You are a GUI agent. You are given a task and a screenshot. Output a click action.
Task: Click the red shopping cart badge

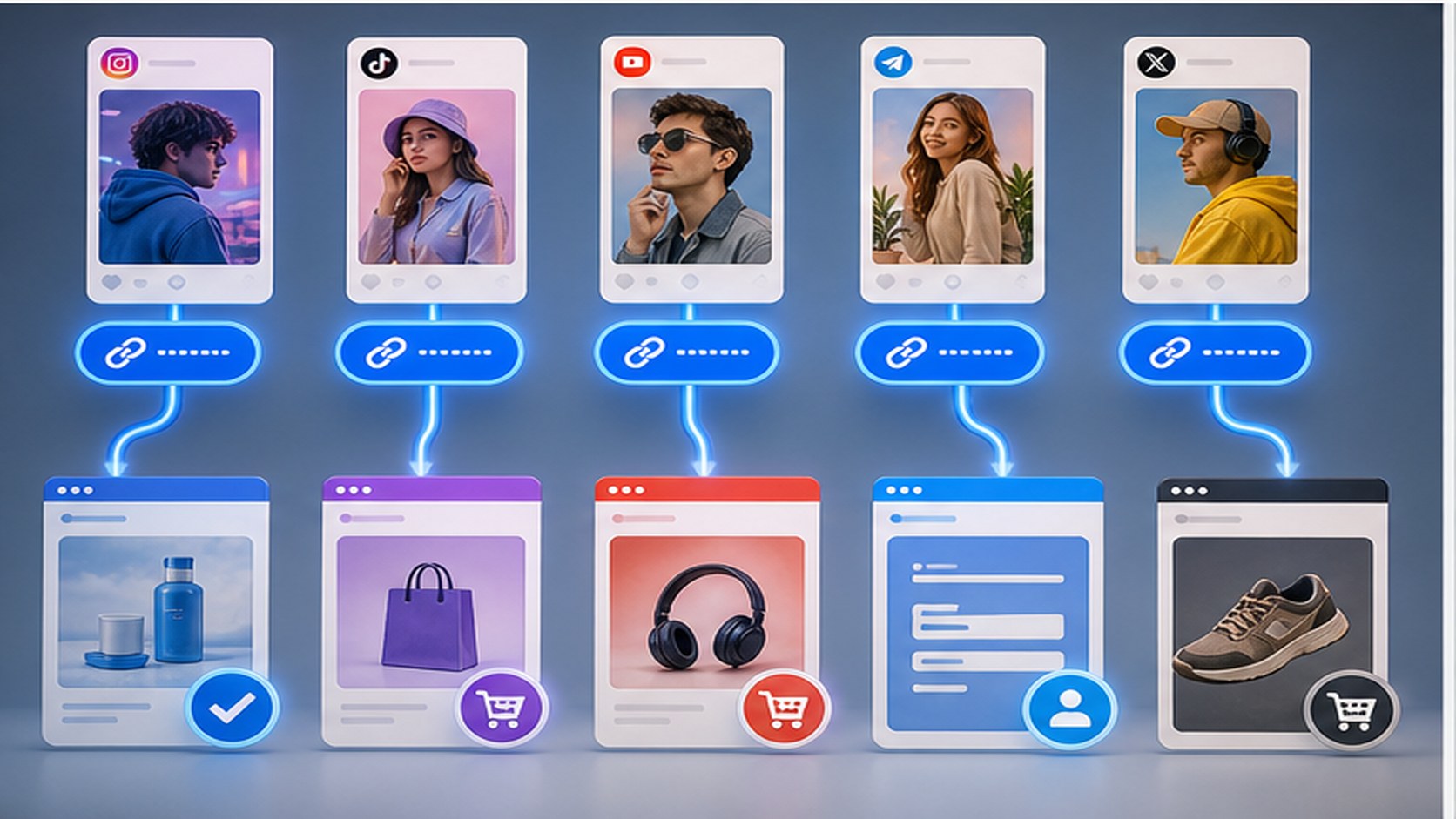pos(783,708)
